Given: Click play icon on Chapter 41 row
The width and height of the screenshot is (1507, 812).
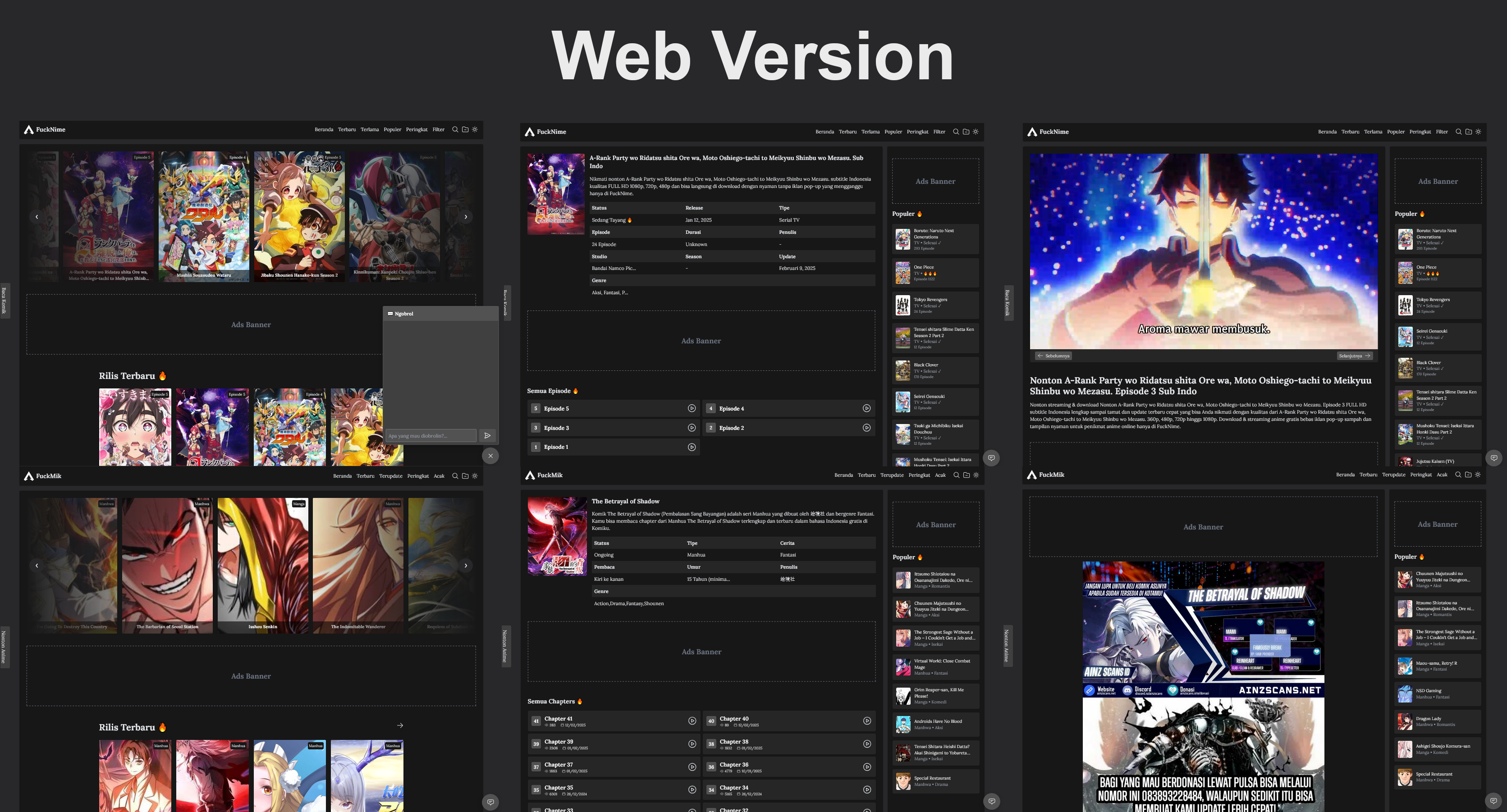Looking at the screenshot, I should point(692,721).
